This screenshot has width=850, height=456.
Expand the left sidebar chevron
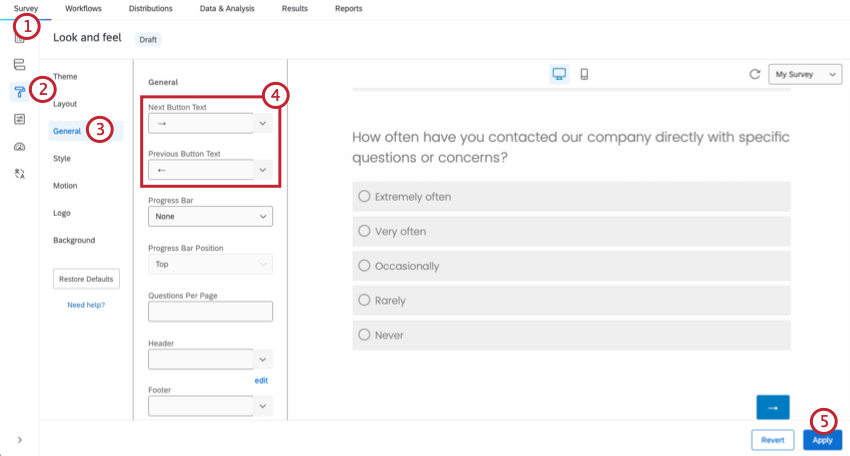pos(19,439)
